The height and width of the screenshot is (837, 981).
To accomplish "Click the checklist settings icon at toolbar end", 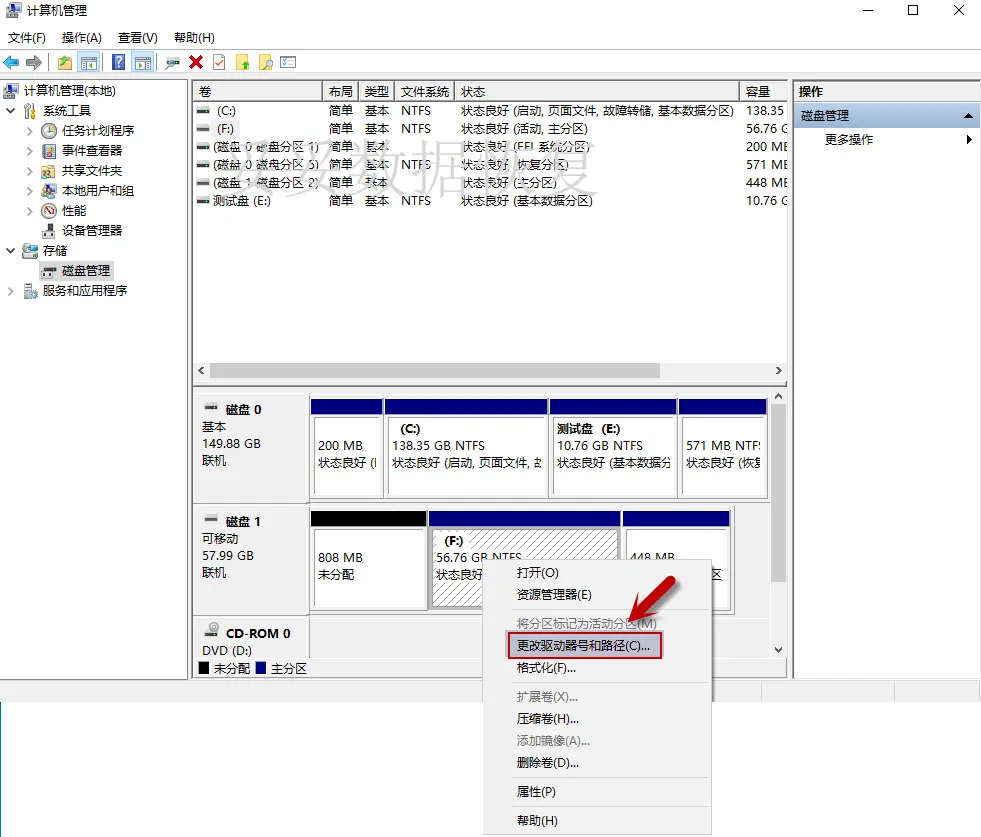I will pos(289,63).
